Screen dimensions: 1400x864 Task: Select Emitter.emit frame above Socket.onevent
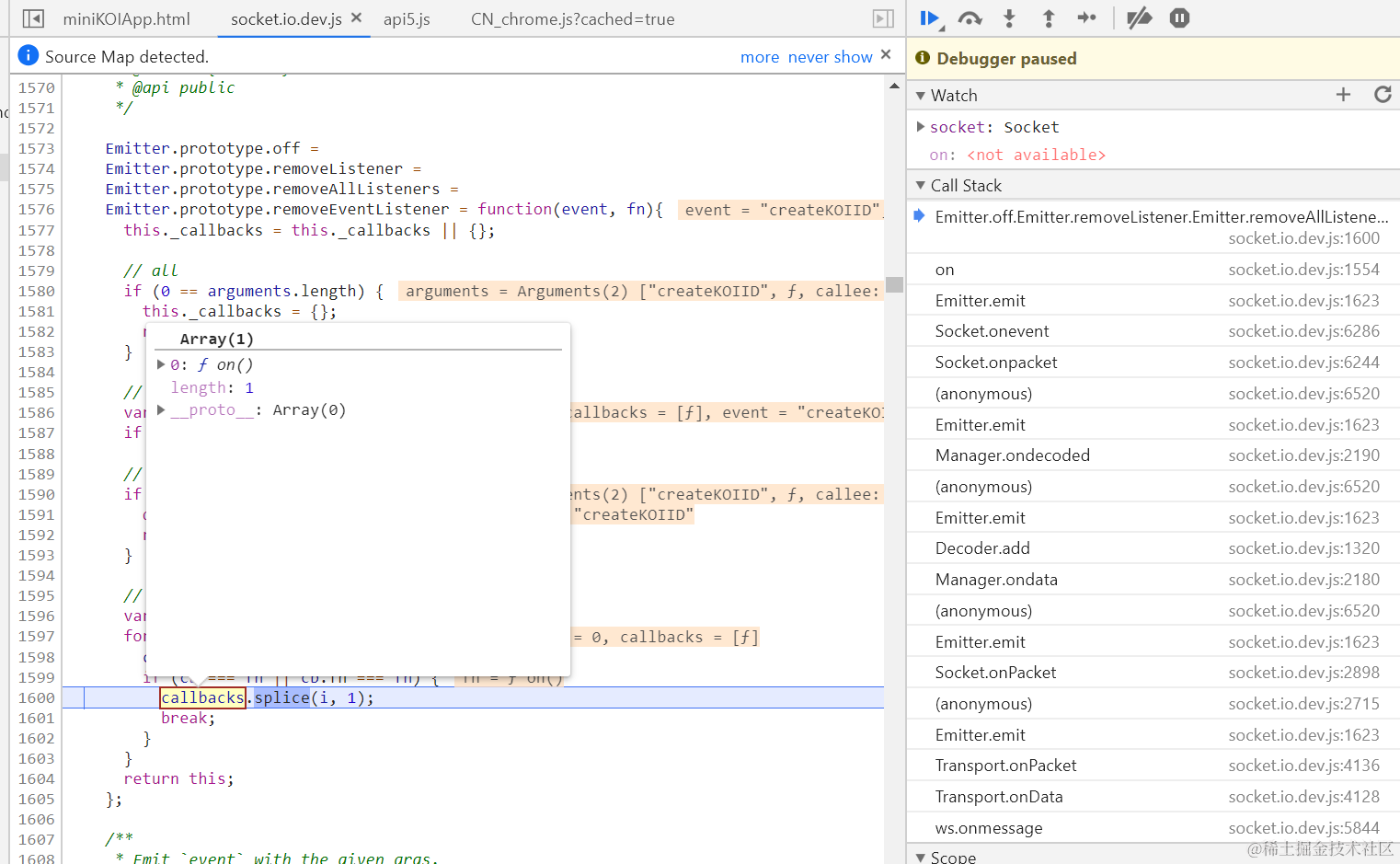pos(1153,301)
